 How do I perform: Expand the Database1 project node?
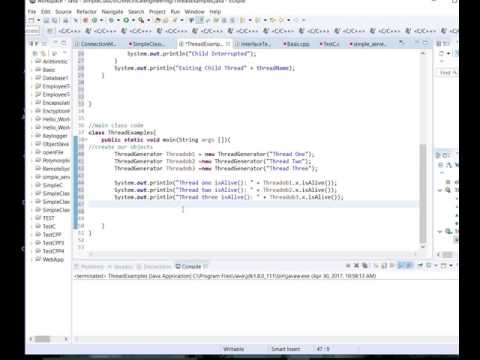coord(32,78)
